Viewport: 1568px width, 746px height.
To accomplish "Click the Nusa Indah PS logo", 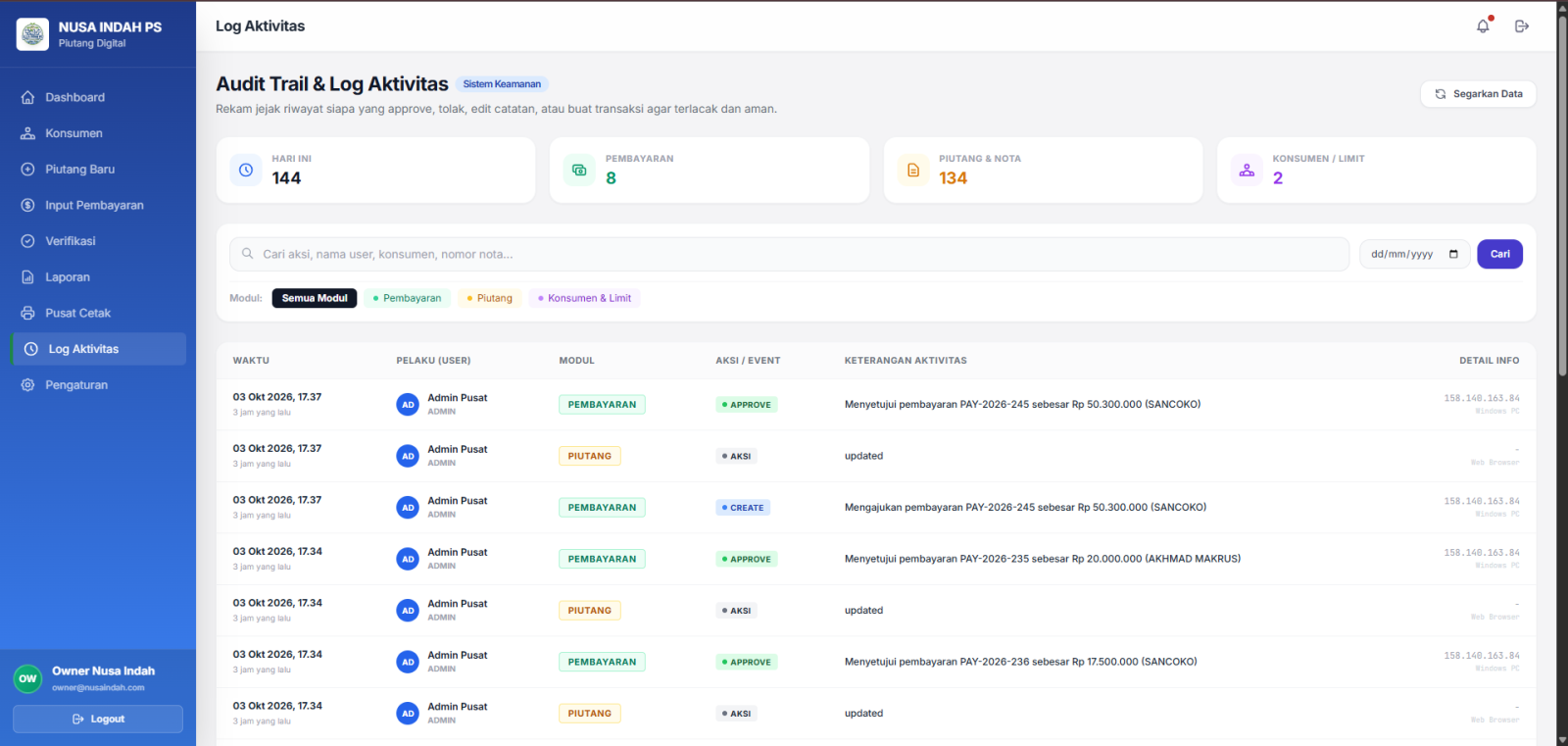I will [32, 34].
